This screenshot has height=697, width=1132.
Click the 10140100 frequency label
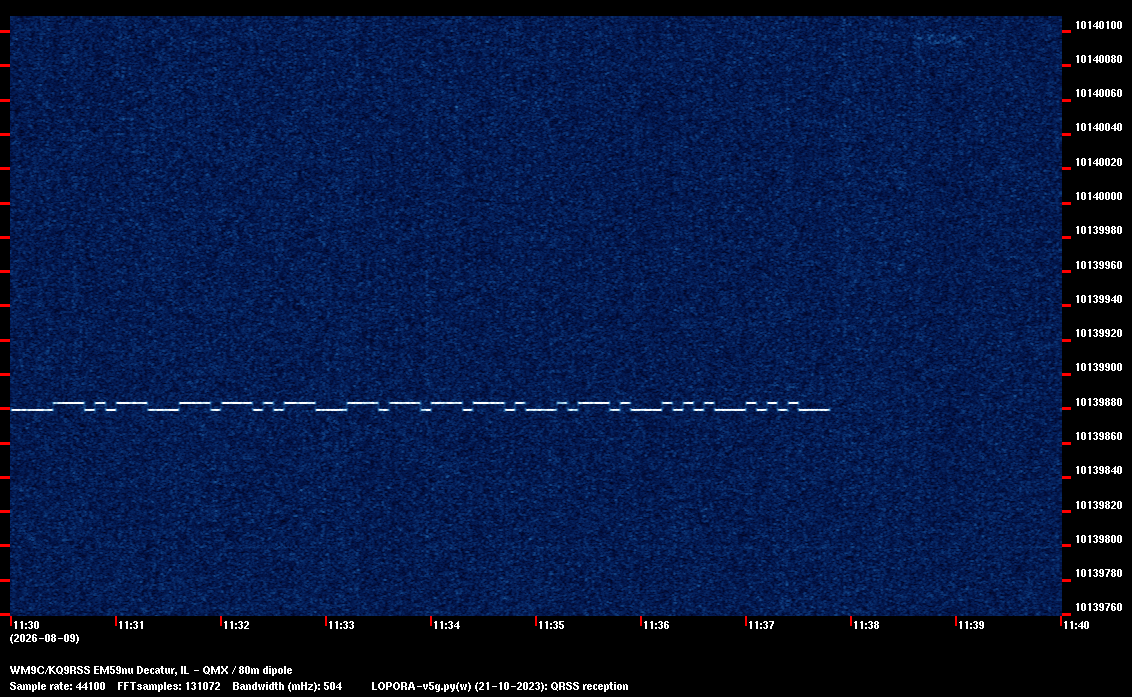1098,25
